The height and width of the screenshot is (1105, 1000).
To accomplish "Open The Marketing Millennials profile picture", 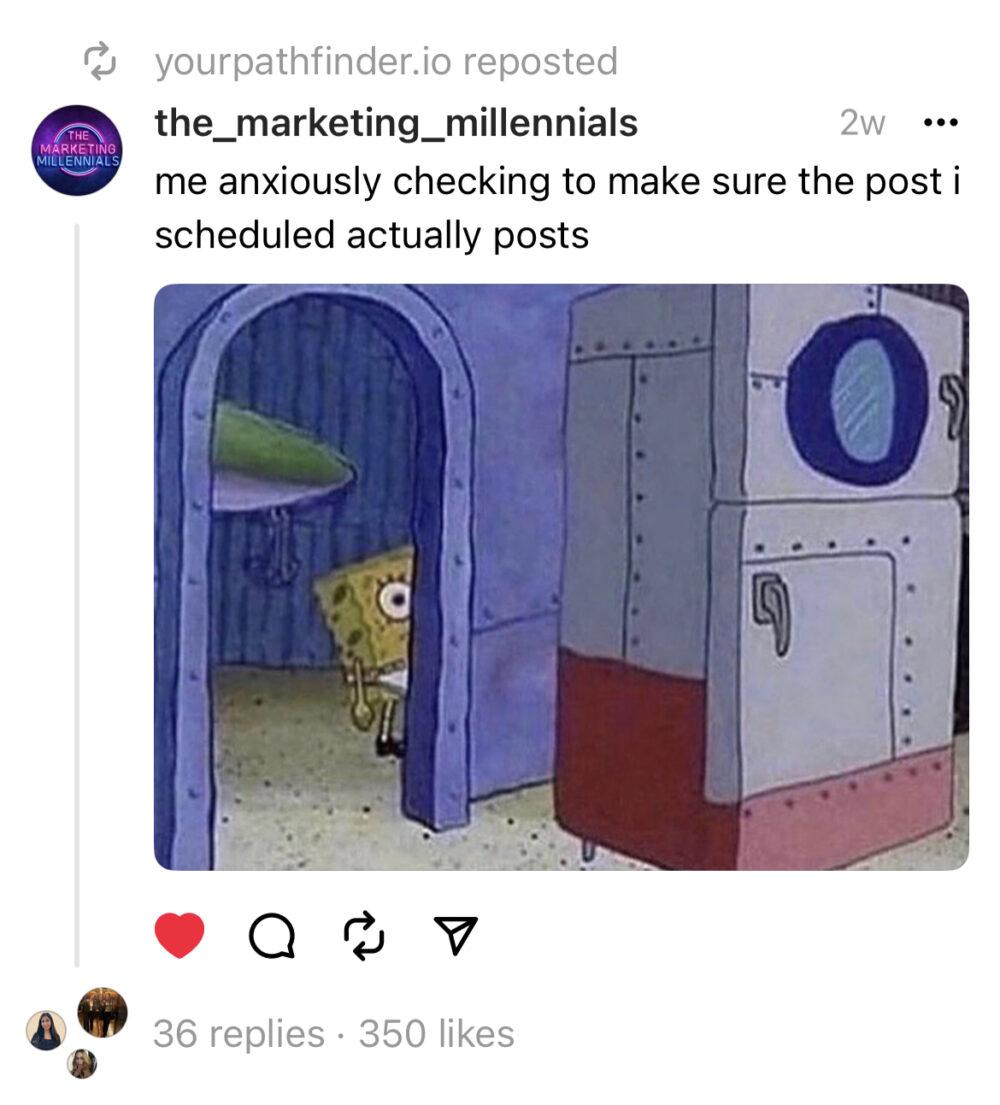I will click(x=77, y=150).
